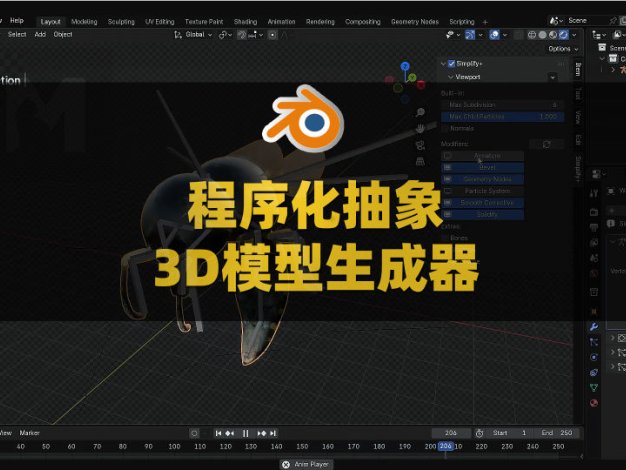Toggle proportional editing
This screenshot has height=470, width=626.
(272, 35)
